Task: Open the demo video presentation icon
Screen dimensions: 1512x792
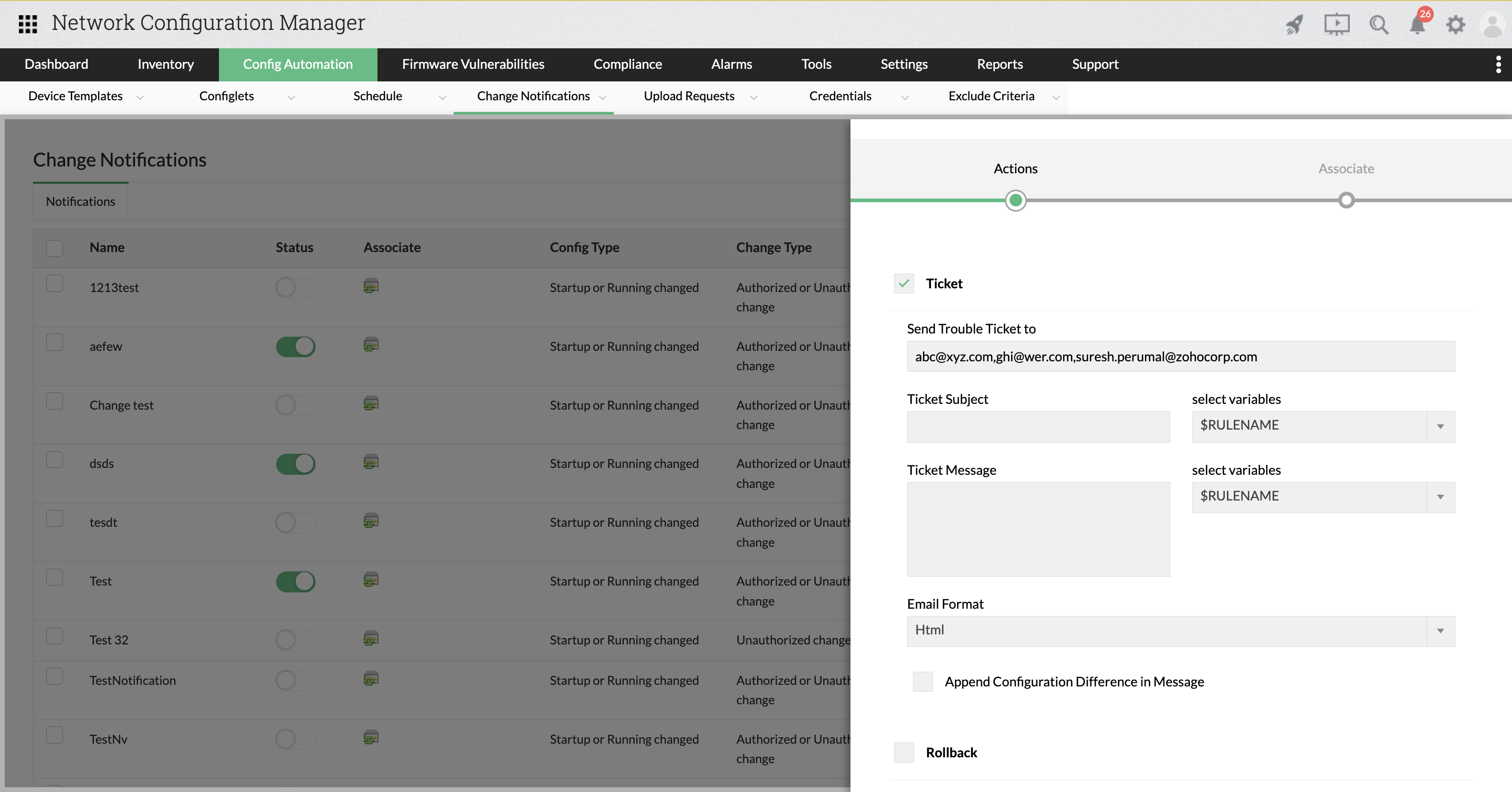Action: pyautogui.click(x=1337, y=24)
